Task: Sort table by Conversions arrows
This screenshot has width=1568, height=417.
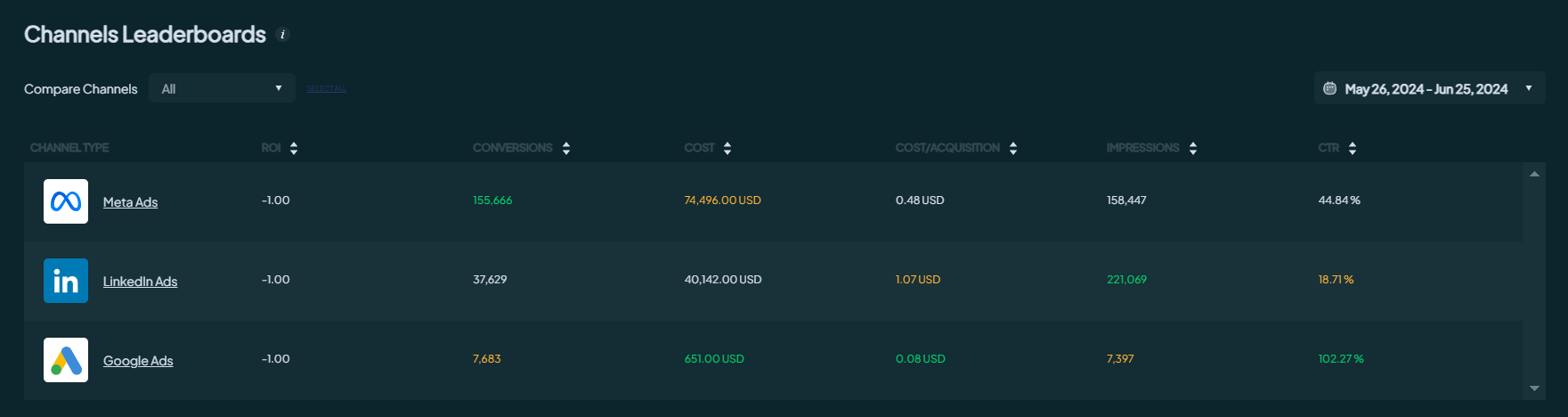Action: point(566,148)
